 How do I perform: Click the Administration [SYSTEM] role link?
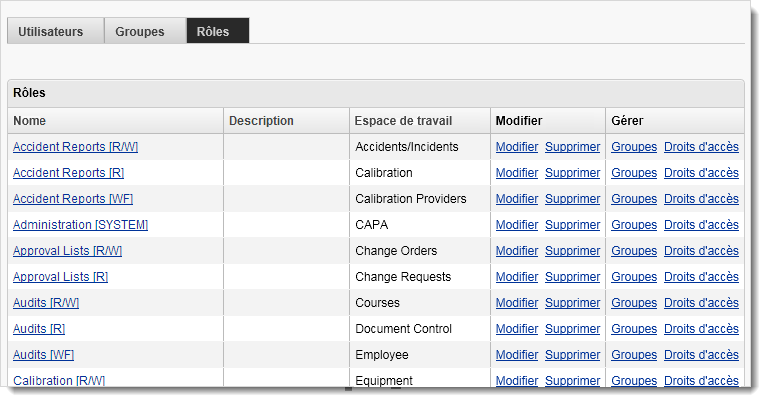pos(80,225)
